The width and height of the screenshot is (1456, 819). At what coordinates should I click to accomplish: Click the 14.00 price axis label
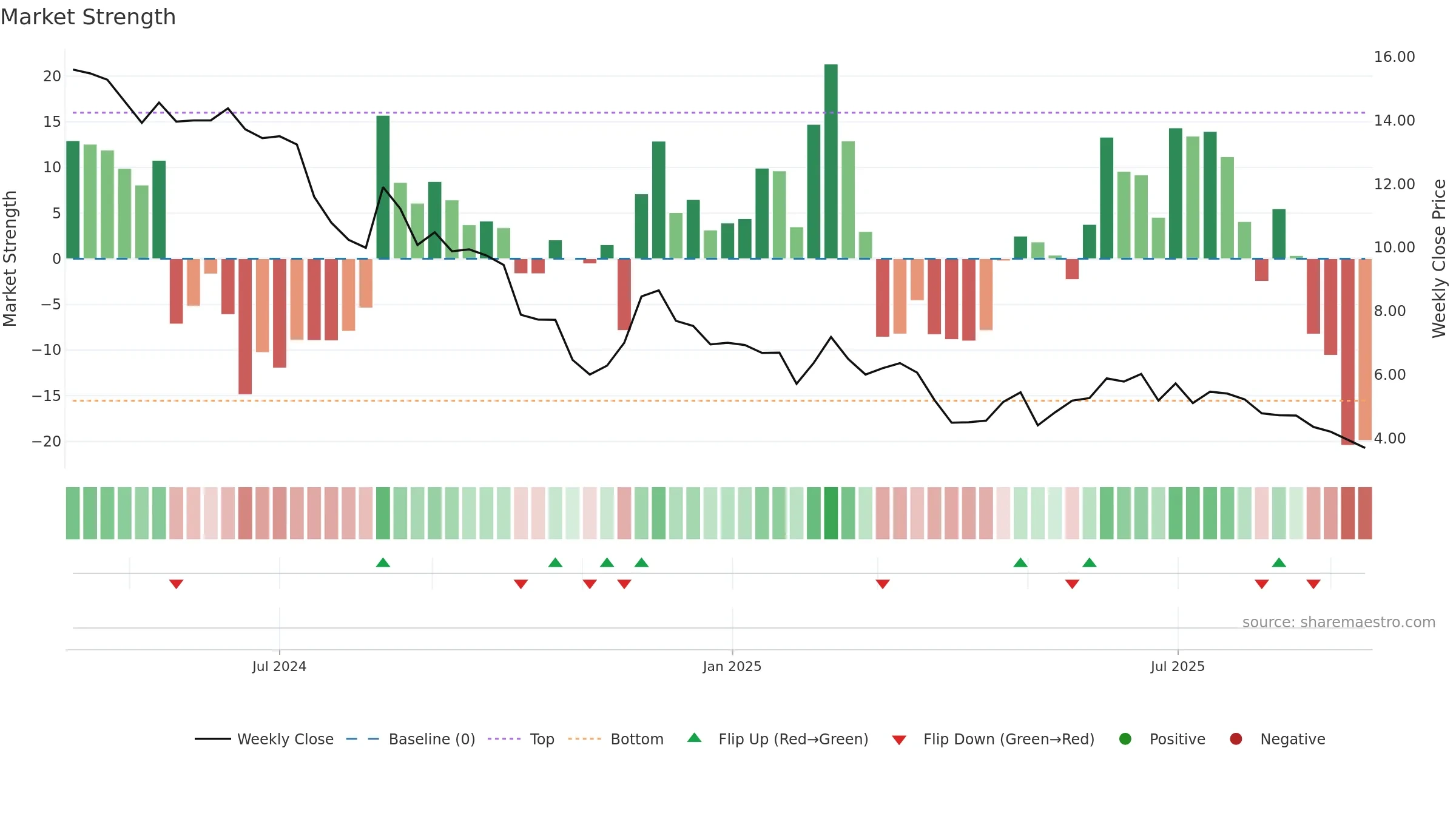click(x=1394, y=120)
